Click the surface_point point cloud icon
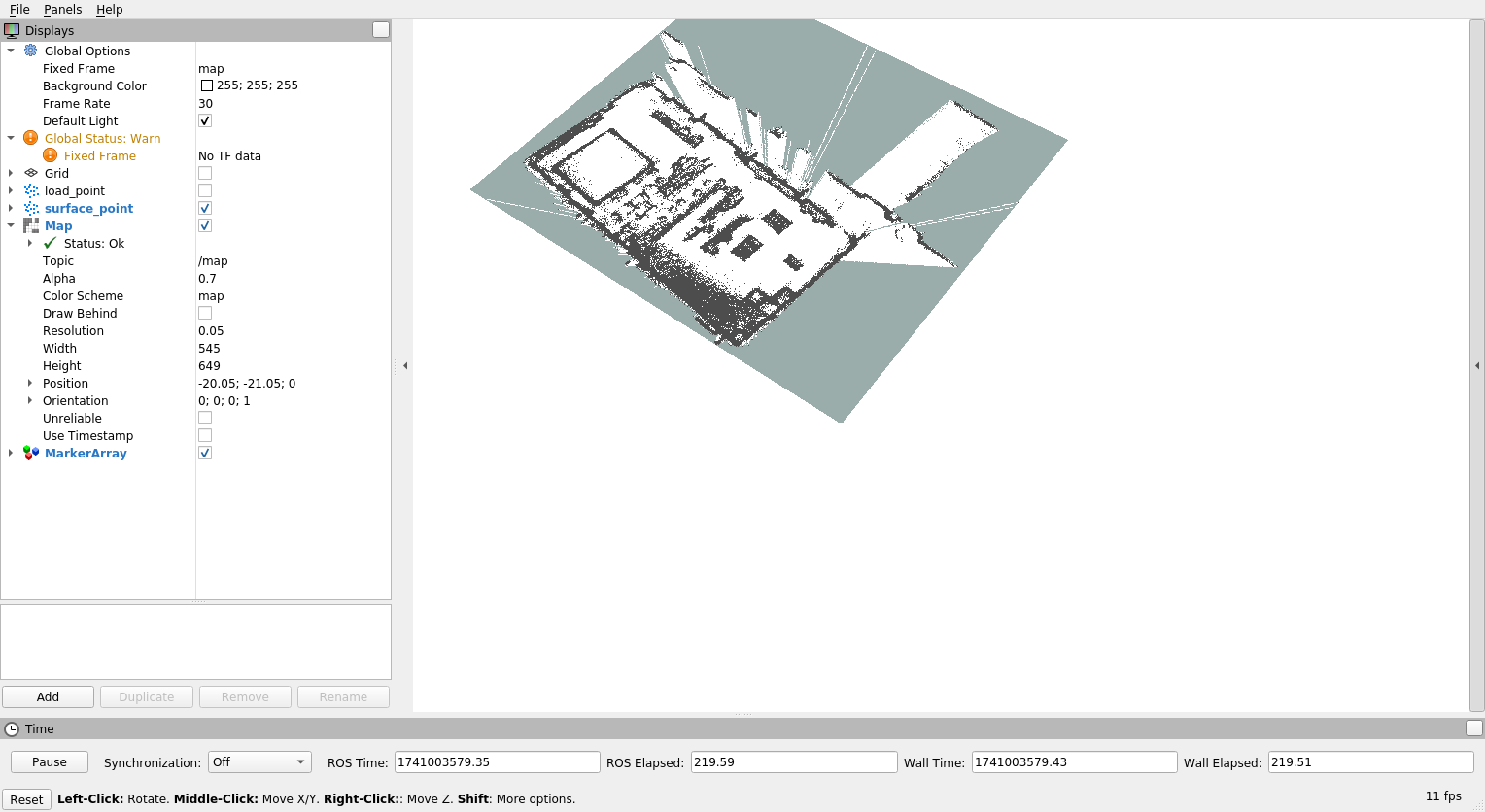The image size is (1485, 812). click(31, 208)
